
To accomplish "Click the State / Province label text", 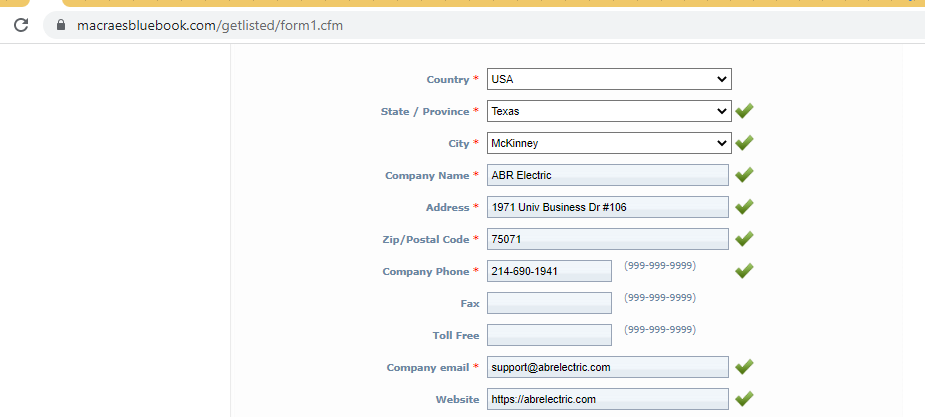I will click(425, 111).
